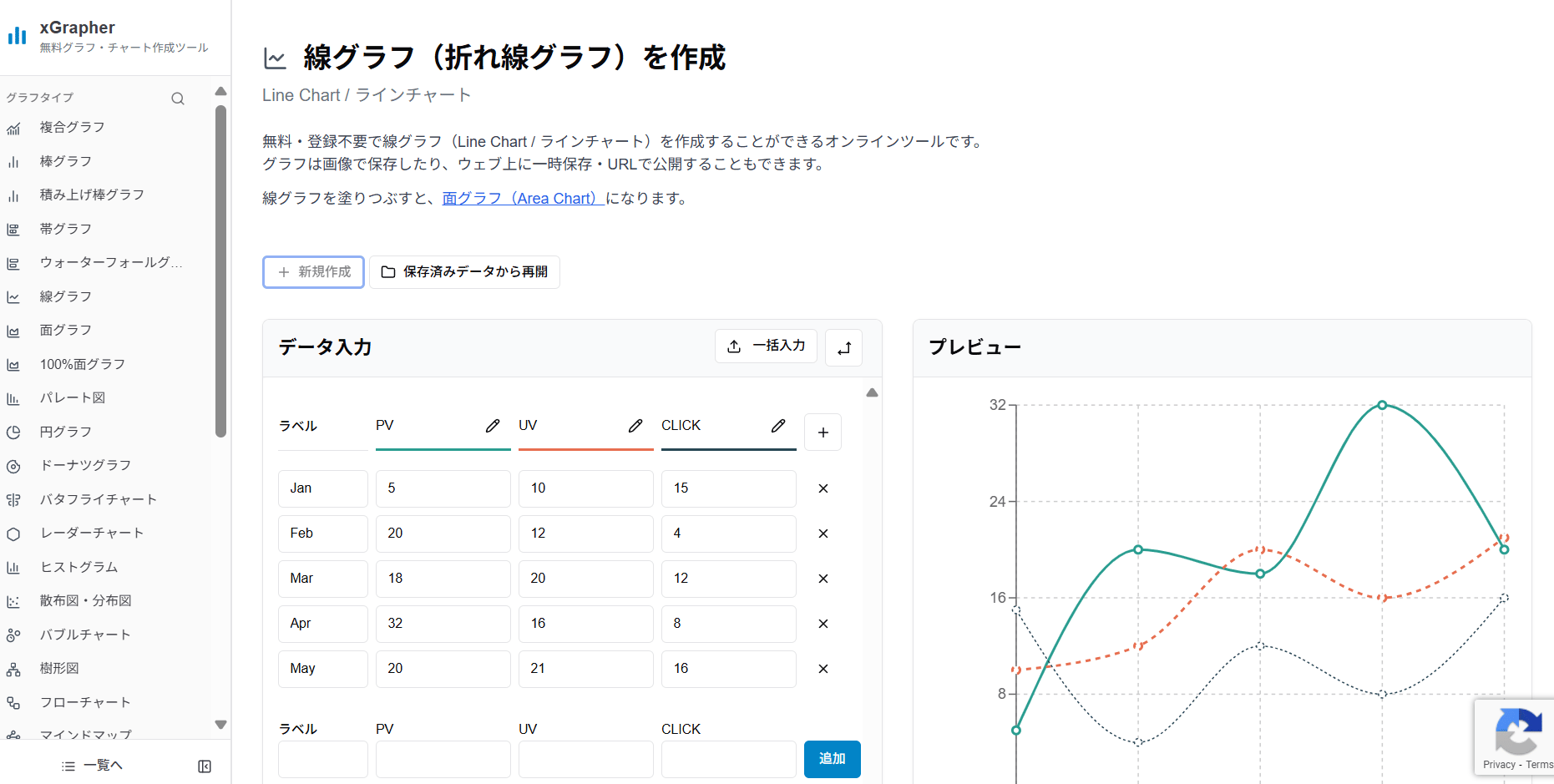Click the teal color bar under PV
This screenshot has width=1554, height=784.
[x=443, y=449]
